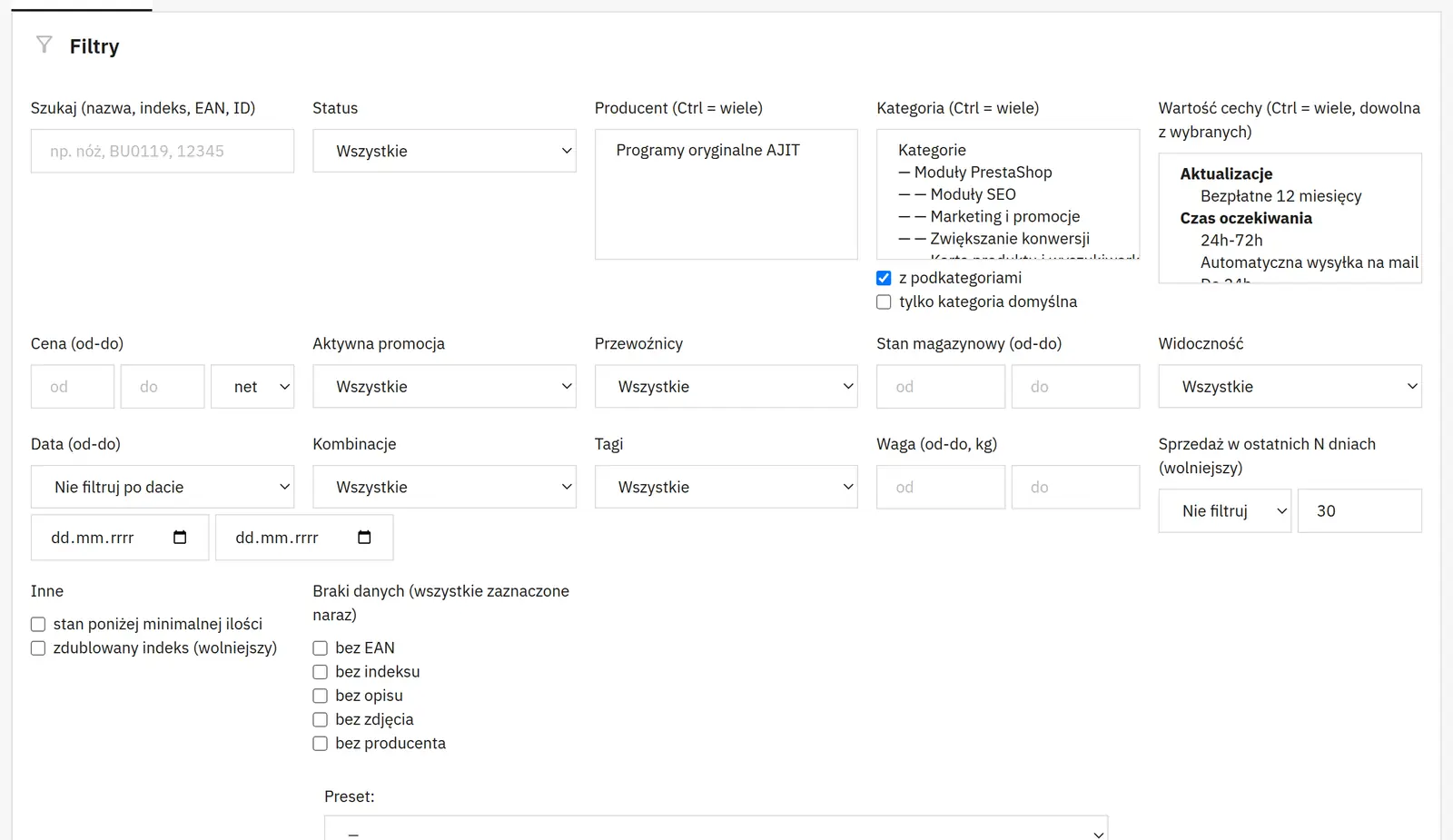Check 'zdublowany indeks (wolniejszy)' option
The image size is (1453, 840).
38,647
